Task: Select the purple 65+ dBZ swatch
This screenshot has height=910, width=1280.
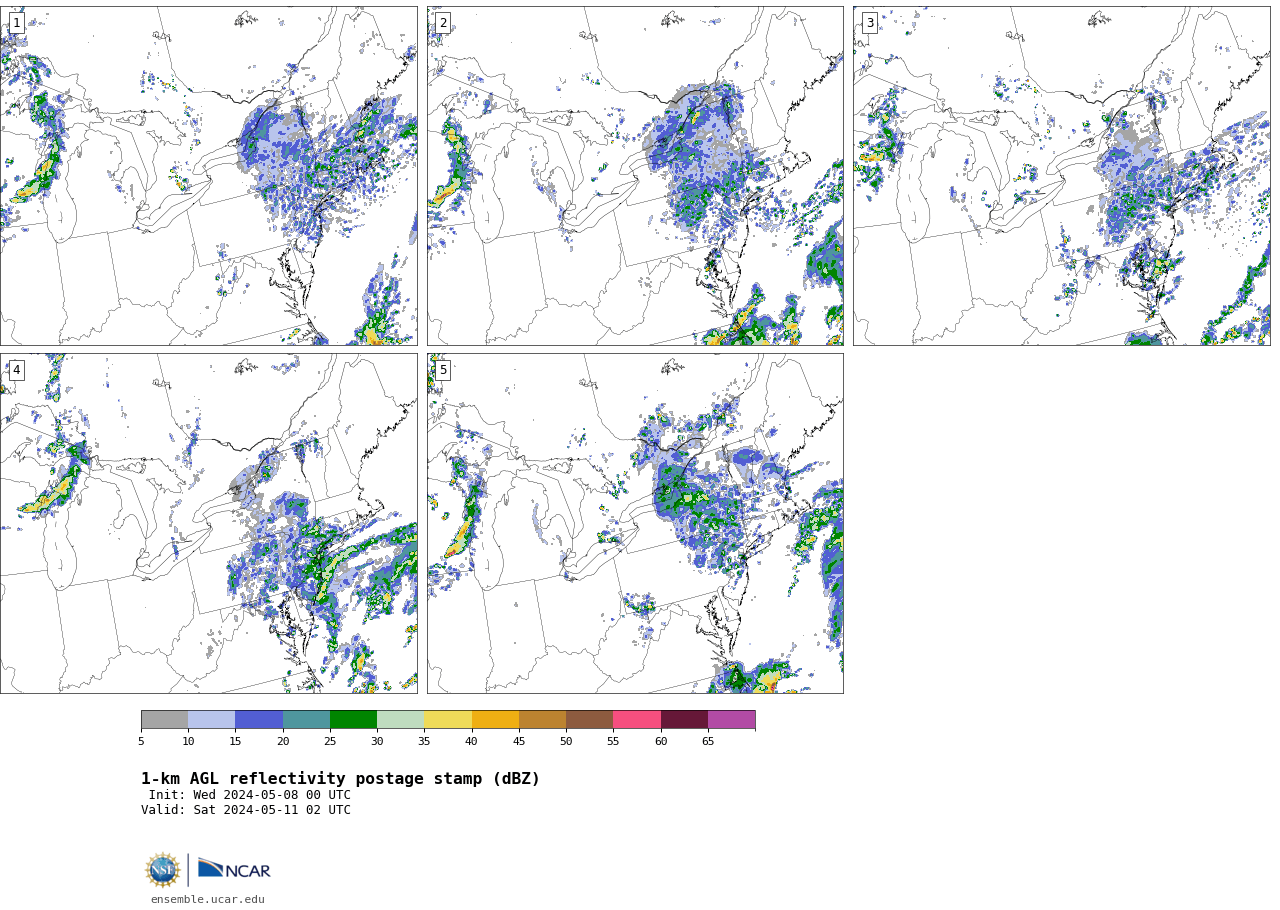Action: pyautogui.click(x=731, y=720)
